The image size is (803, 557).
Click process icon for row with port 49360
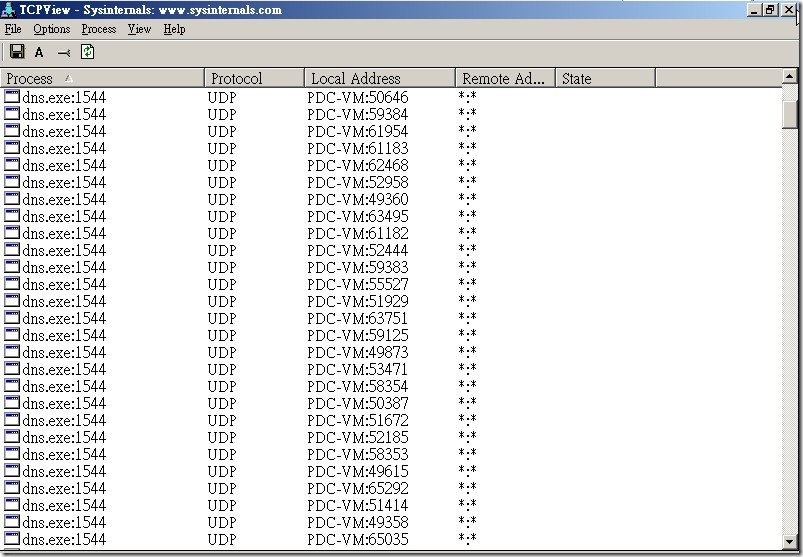coord(12,199)
